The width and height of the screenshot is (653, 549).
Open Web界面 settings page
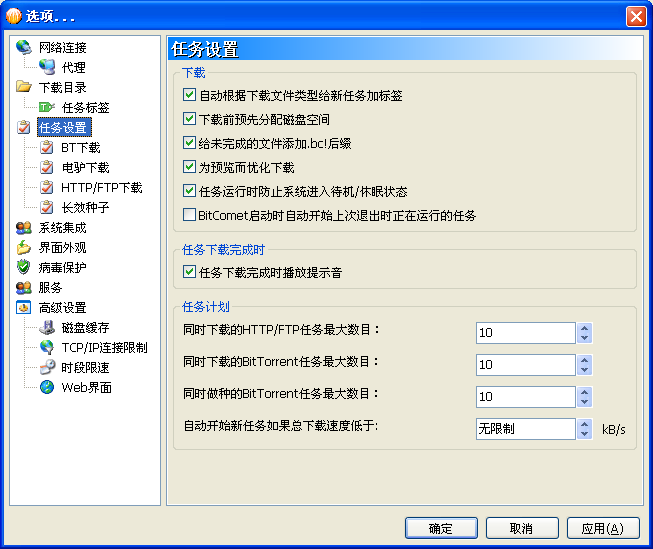(x=87, y=387)
